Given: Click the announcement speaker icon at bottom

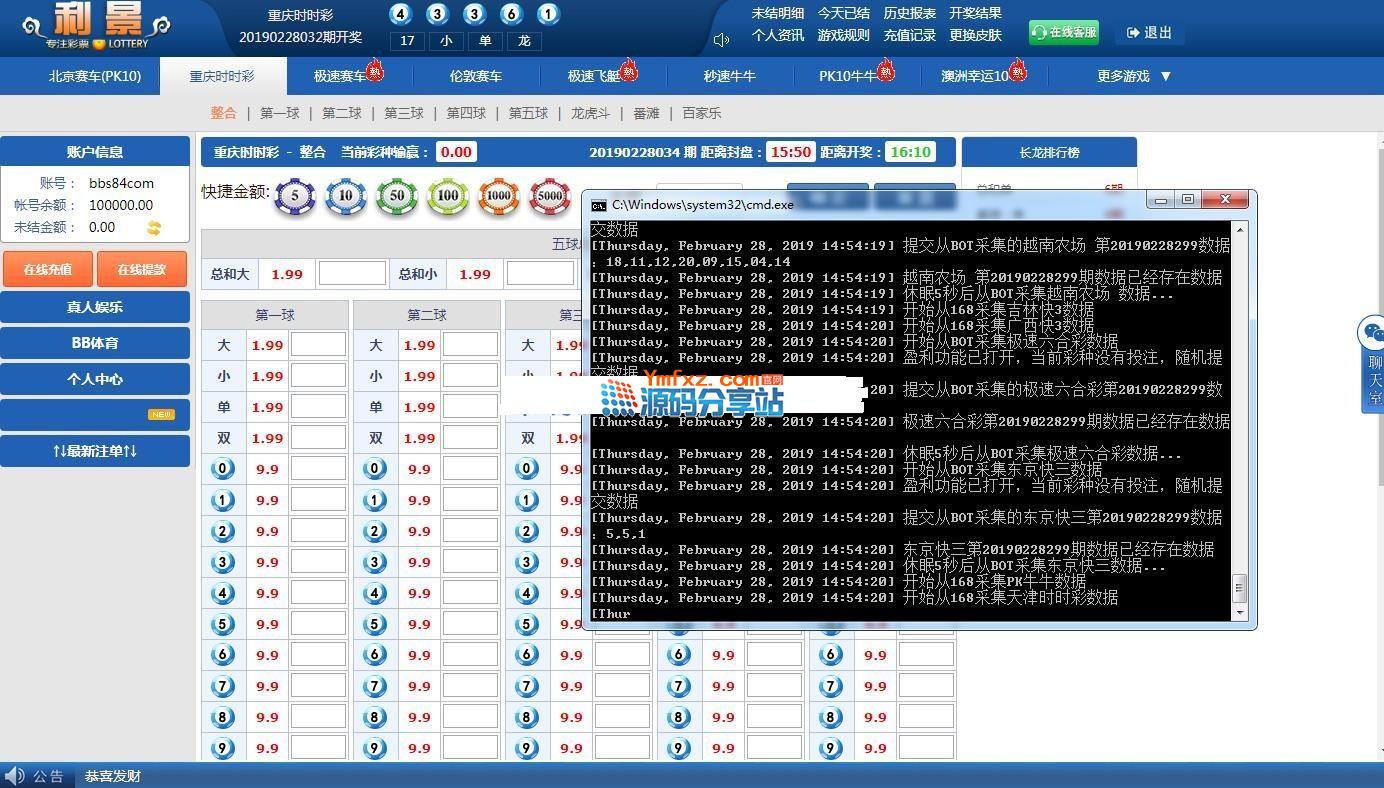Looking at the screenshot, I should click(14, 776).
